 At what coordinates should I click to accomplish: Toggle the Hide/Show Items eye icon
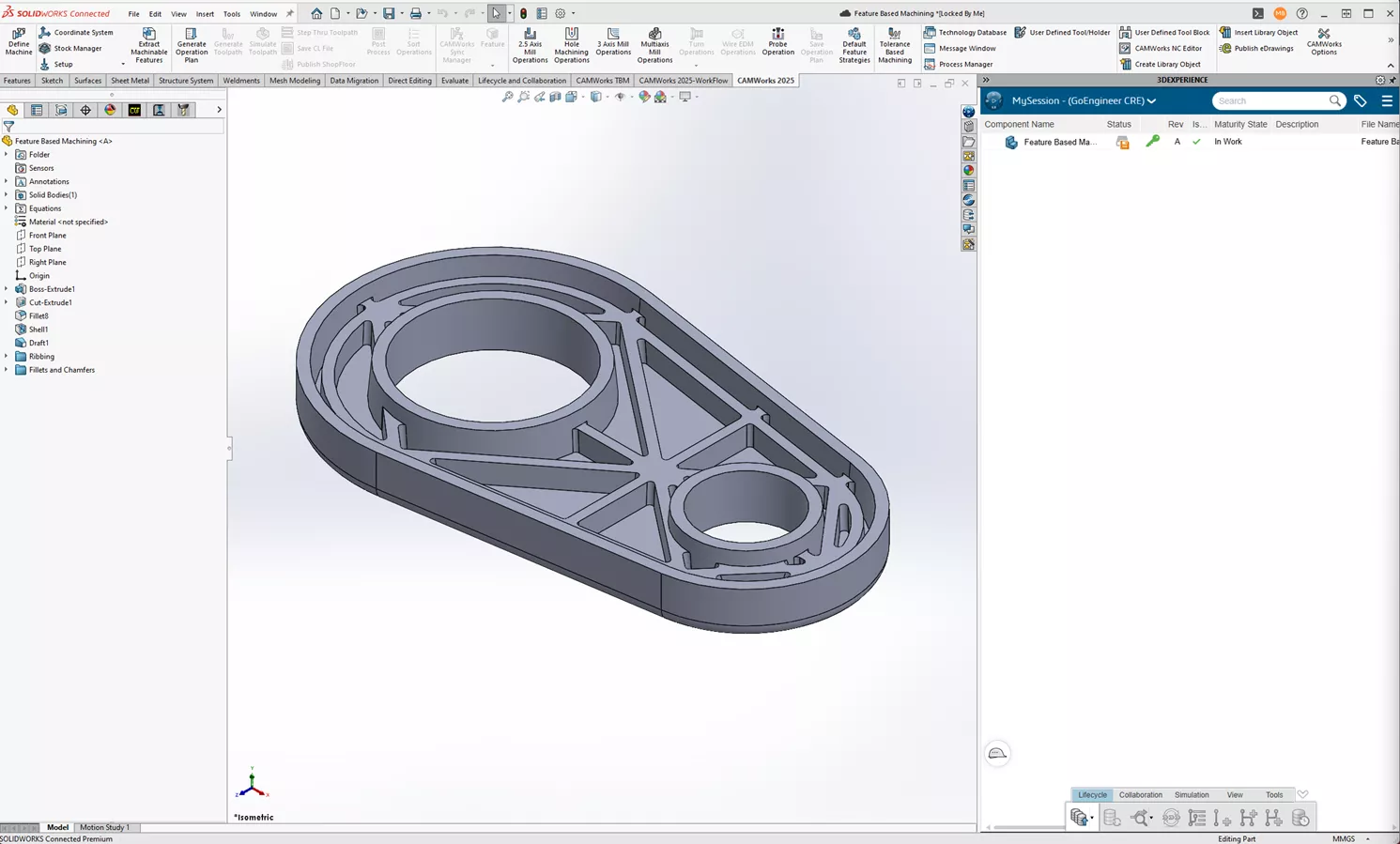point(619,97)
